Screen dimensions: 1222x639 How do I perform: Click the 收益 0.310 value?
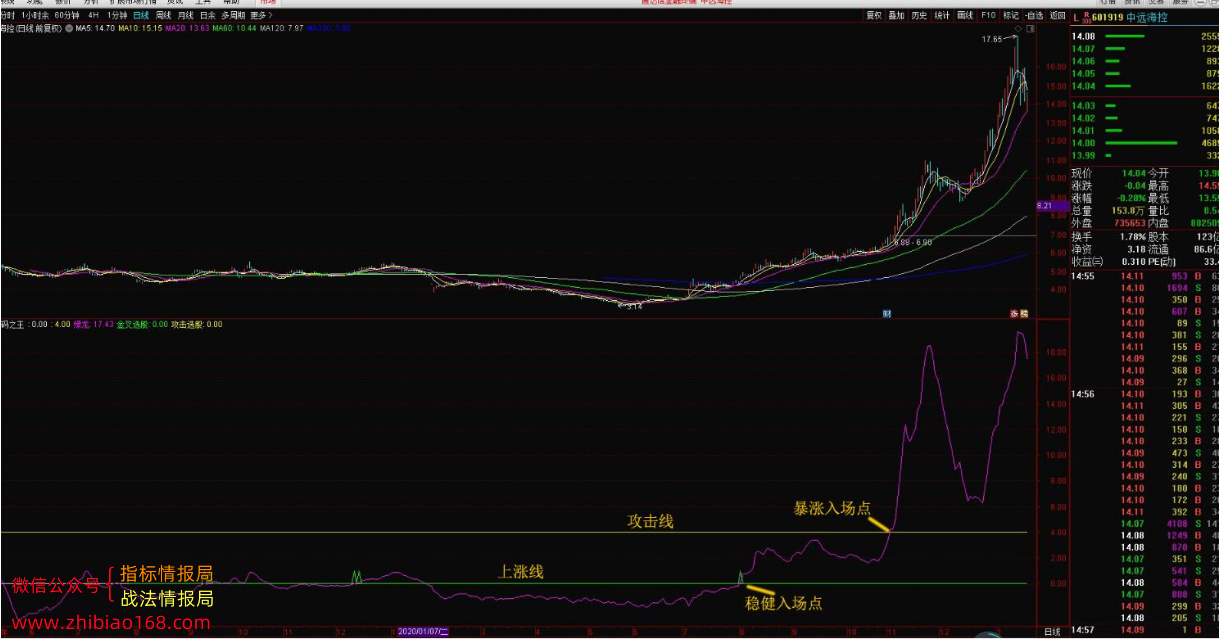(x=1133, y=262)
